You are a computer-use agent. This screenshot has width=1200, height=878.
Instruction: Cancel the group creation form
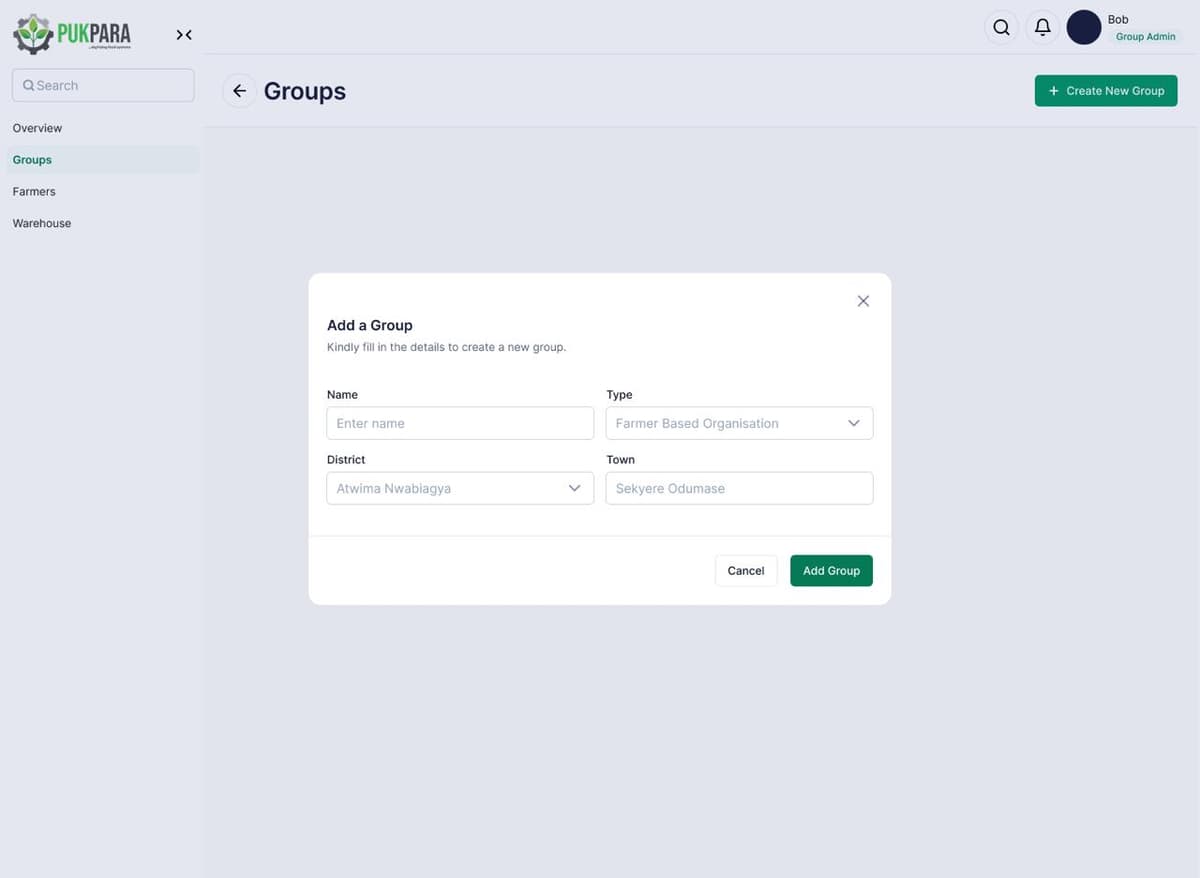click(745, 570)
